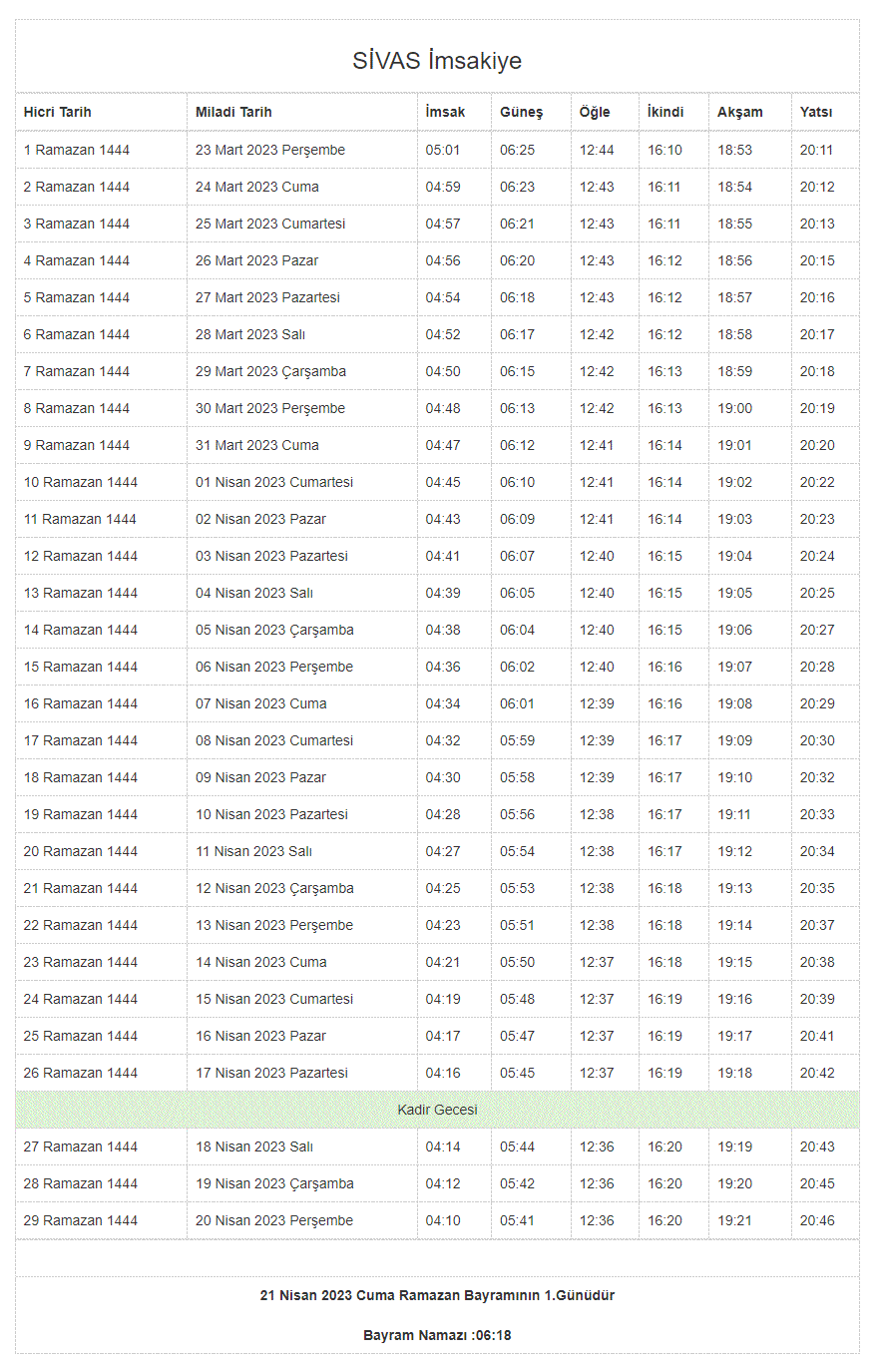Viewport: 882px width, 1372px height.
Task: Select the 1 Ramazan 1444 cell
Action: click(x=77, y=150)
